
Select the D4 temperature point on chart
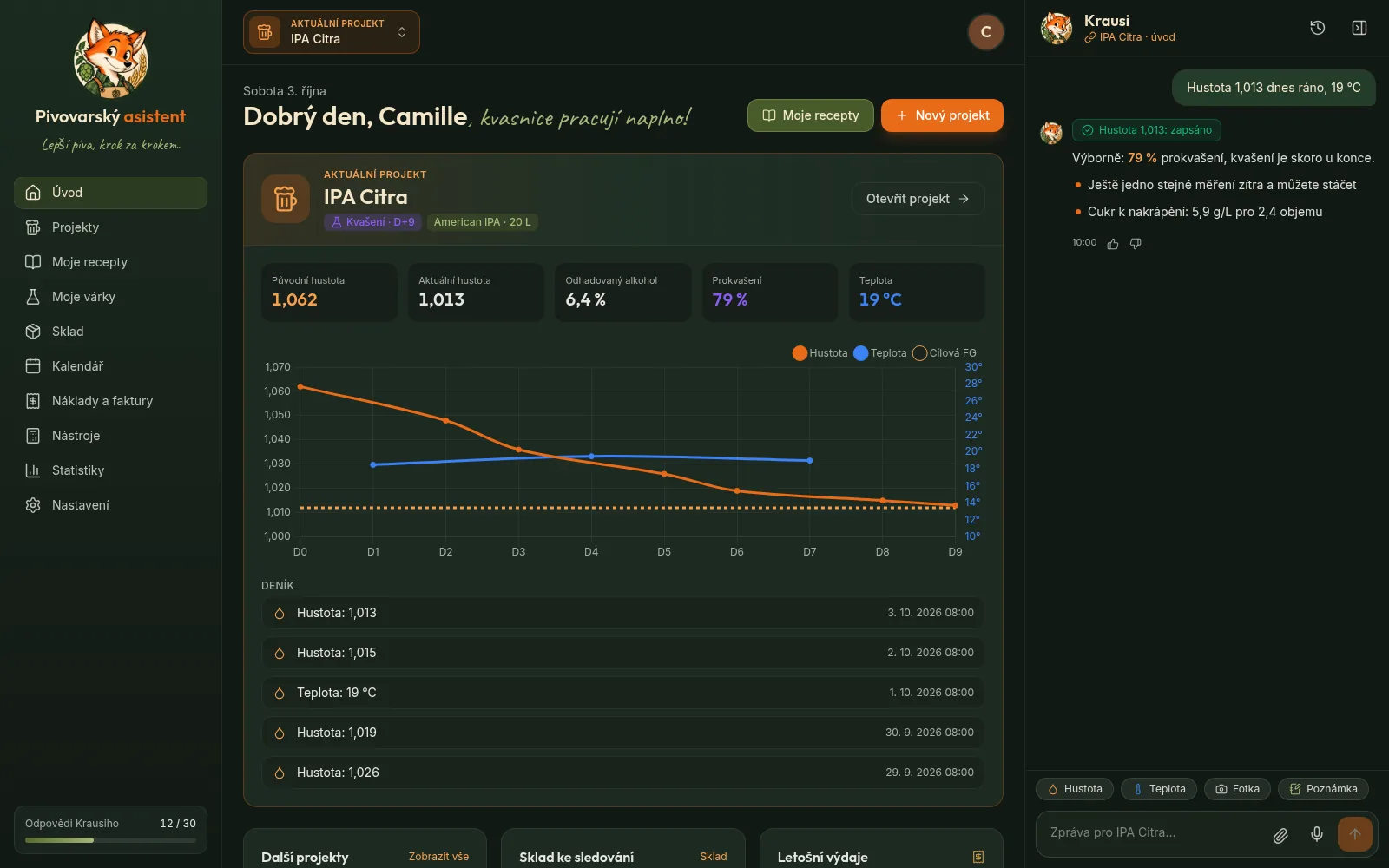[591, 457]
